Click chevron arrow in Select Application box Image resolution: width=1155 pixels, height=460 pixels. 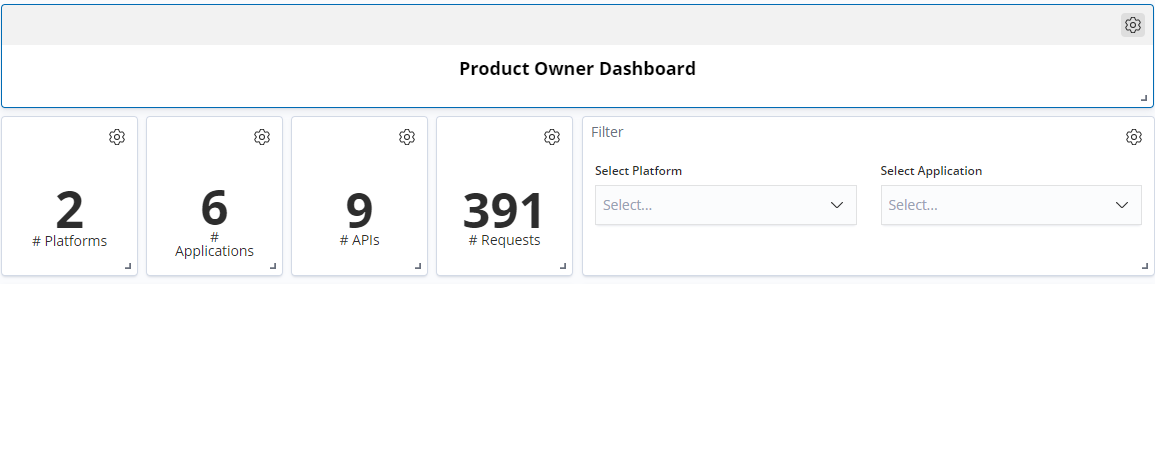click(x=1122, y=205)
